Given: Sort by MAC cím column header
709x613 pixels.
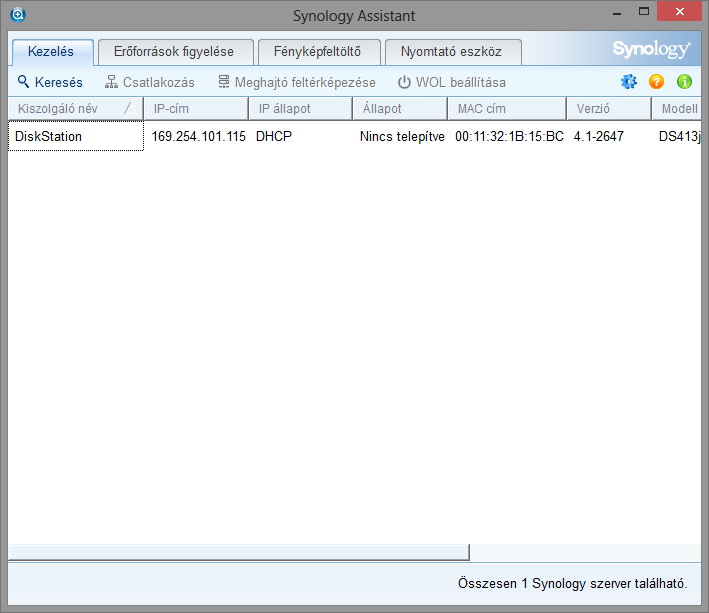Looking at the screenshot, I should pyautogui.click(x=507, y=108).
